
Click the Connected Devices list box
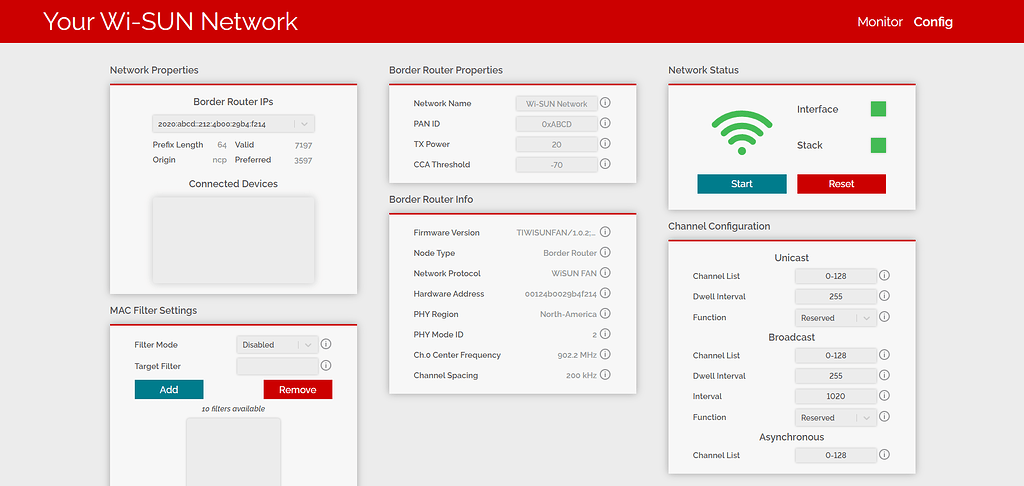pos(234,240)
